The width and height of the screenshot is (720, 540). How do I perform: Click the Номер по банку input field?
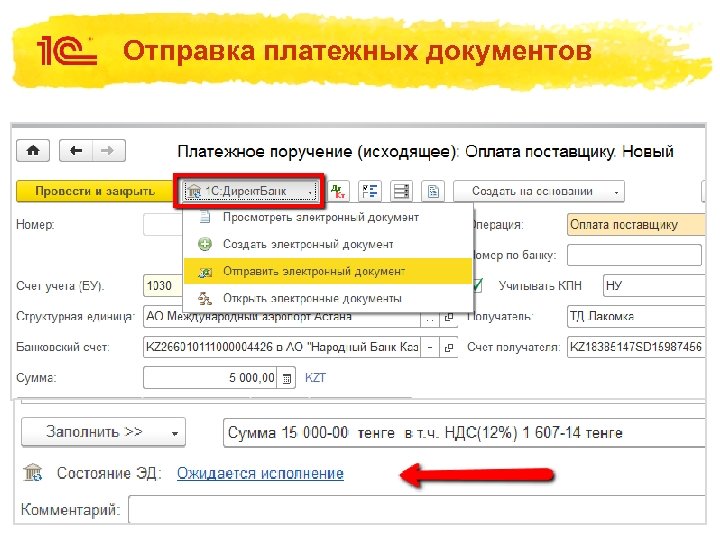pyautogui.click(x=634, y=255)
